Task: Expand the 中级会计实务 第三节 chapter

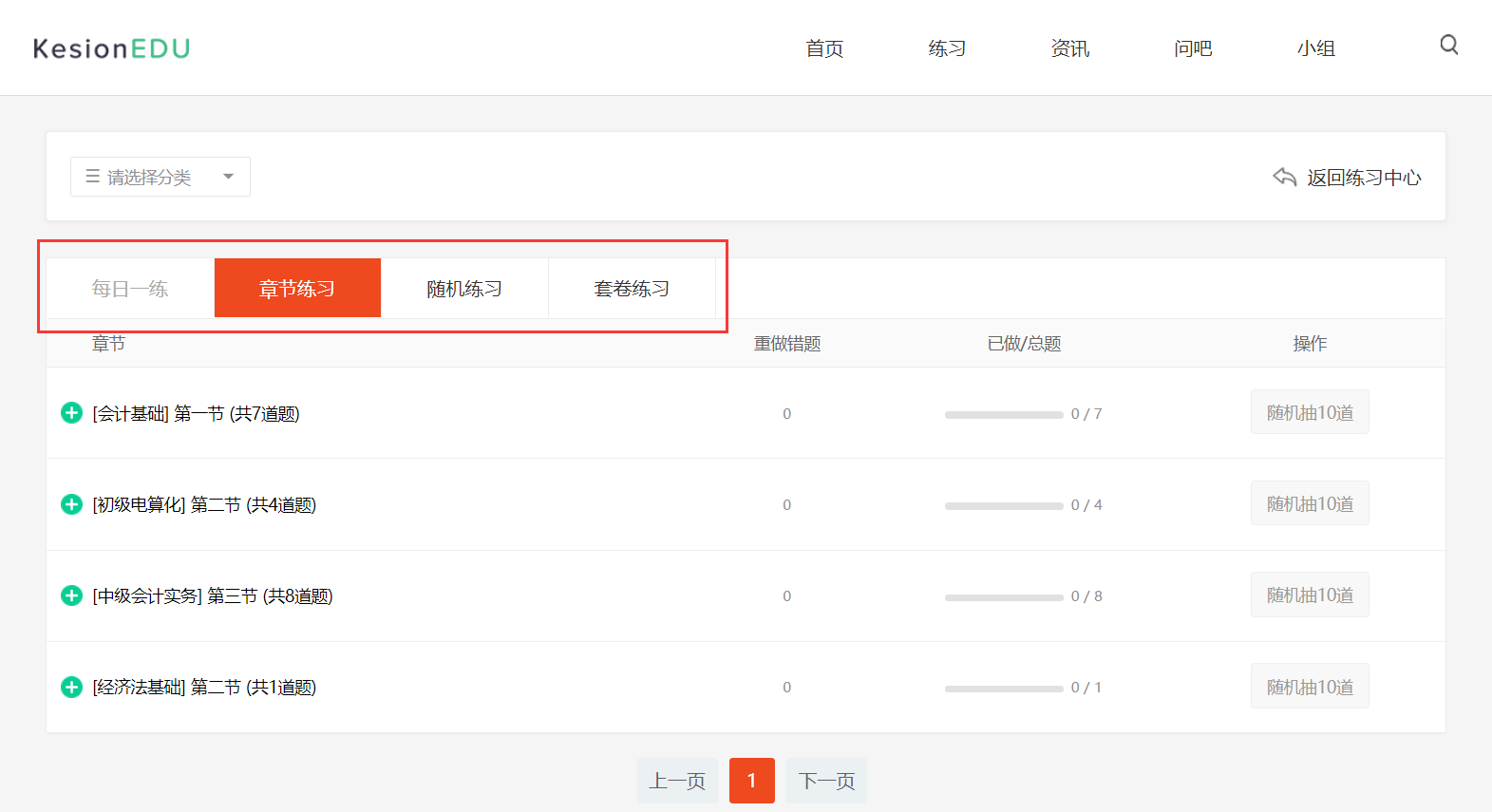Action: pos(71,595)
